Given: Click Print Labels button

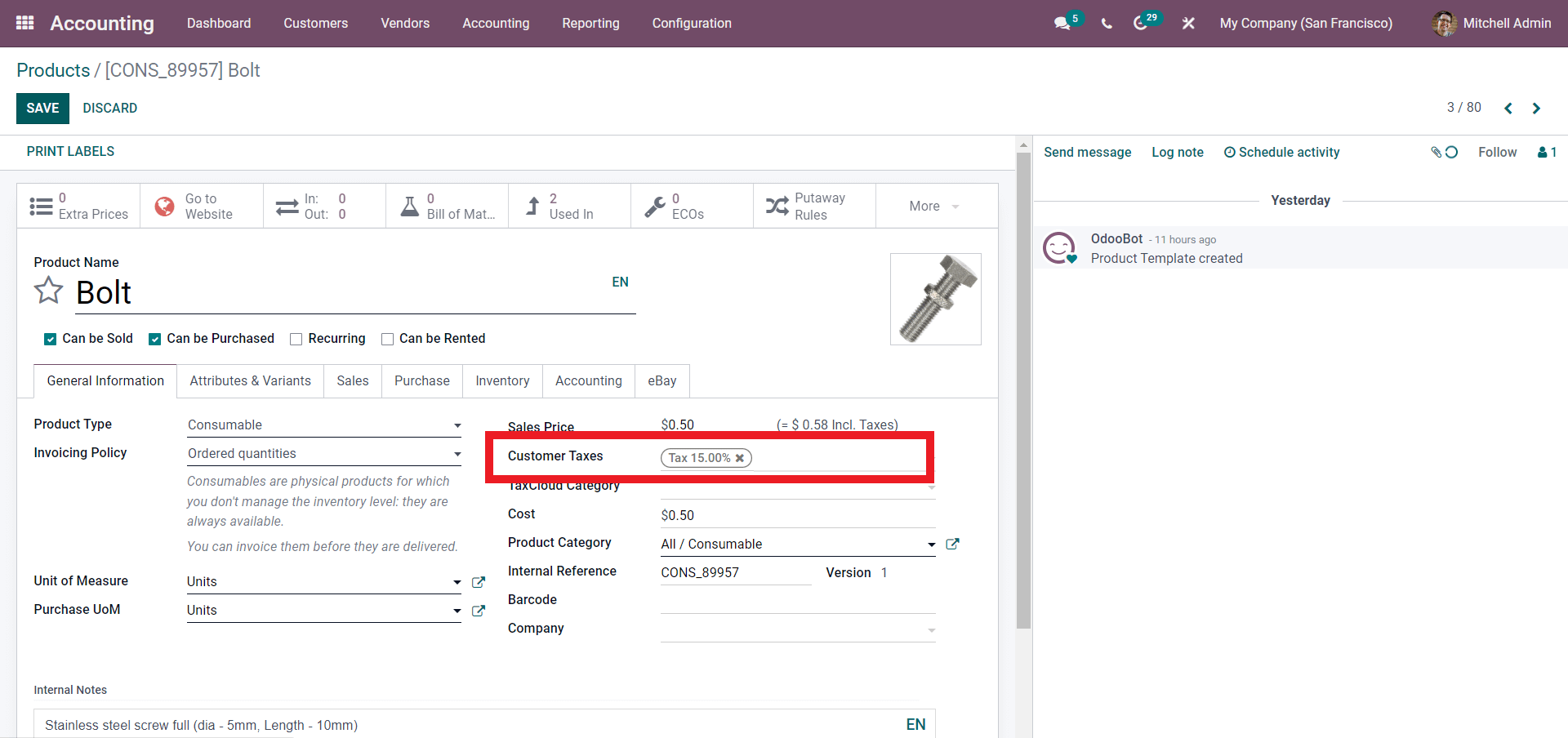Looking at the screenshot, I should (70, 152).
